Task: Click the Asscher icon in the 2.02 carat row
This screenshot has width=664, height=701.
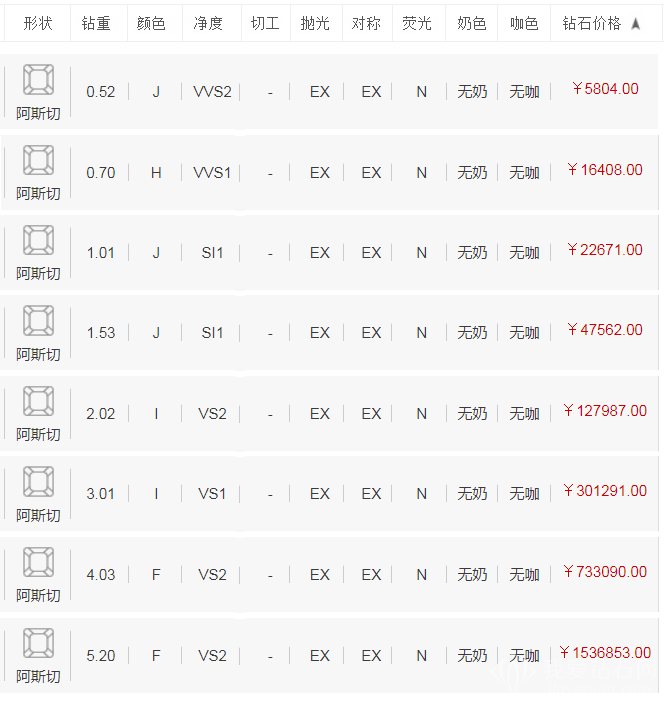Action: (x=38, y=401)
